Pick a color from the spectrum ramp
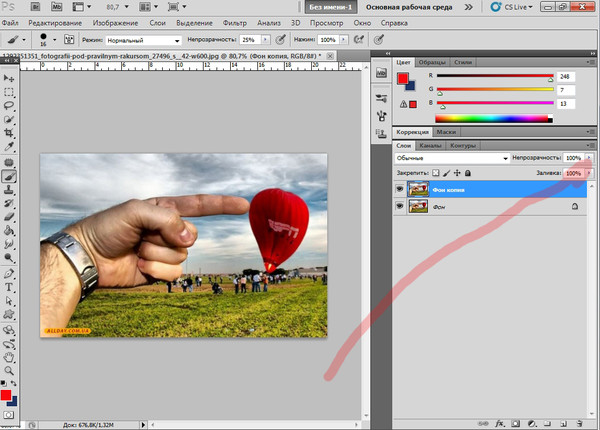The width and height of the screenshot is (600, 430). pyautogui.click(x=494, y=119)
